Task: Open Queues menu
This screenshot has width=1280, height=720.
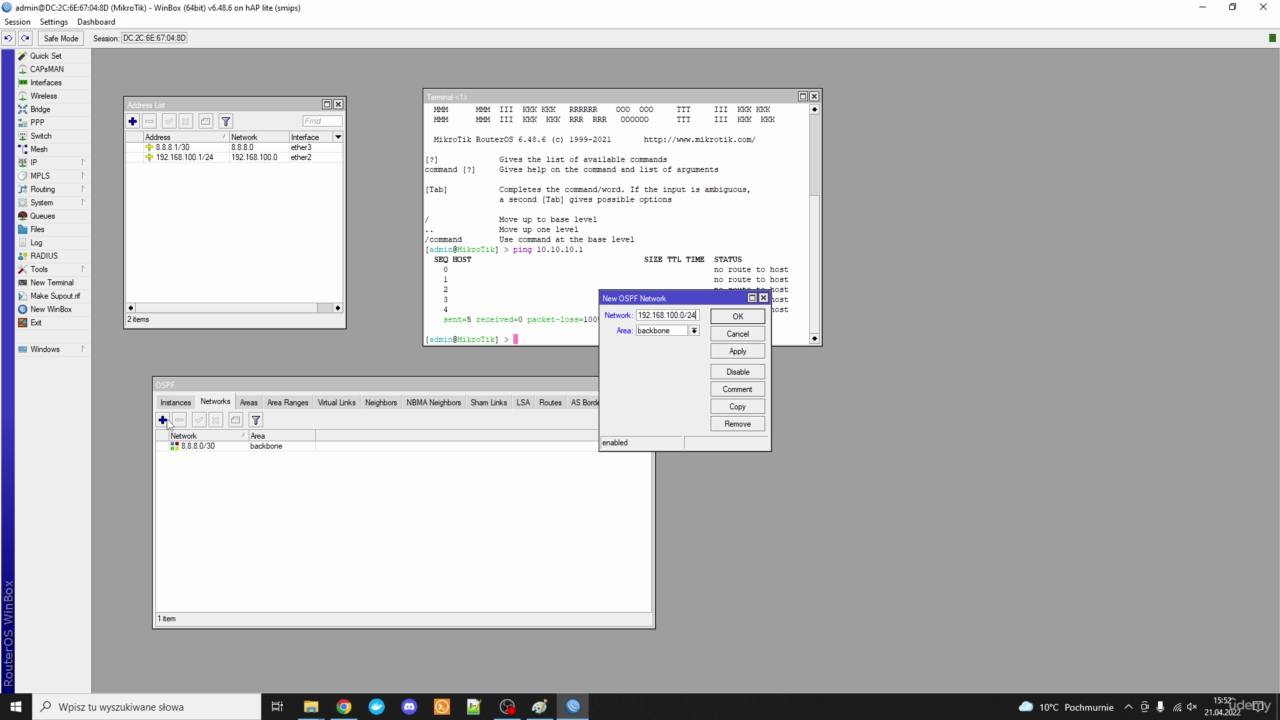Action: click(x=42, y=216)
